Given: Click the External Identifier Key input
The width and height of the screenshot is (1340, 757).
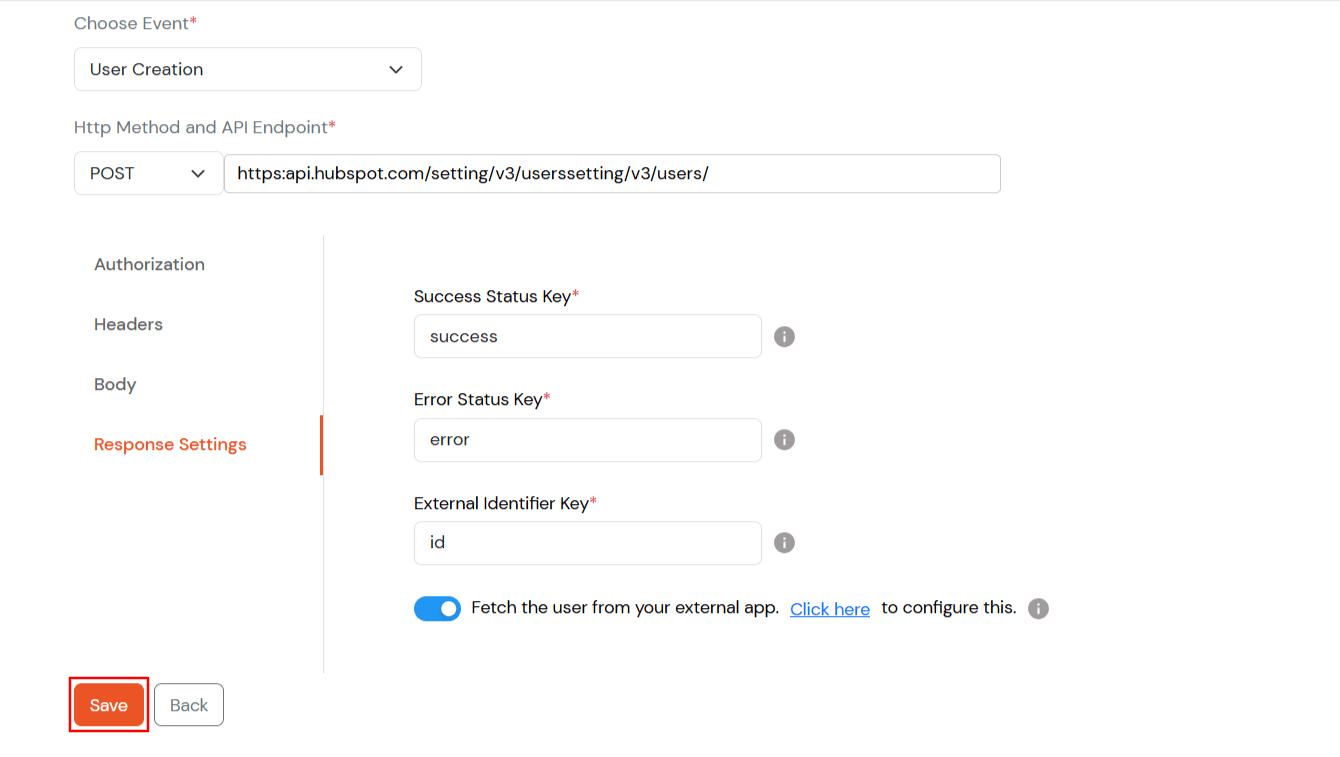Looking at the screenshot, I should coord(588,543).
